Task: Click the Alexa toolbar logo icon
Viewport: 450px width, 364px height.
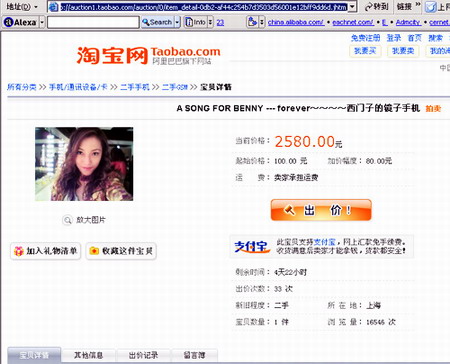Action: (8, 22)
